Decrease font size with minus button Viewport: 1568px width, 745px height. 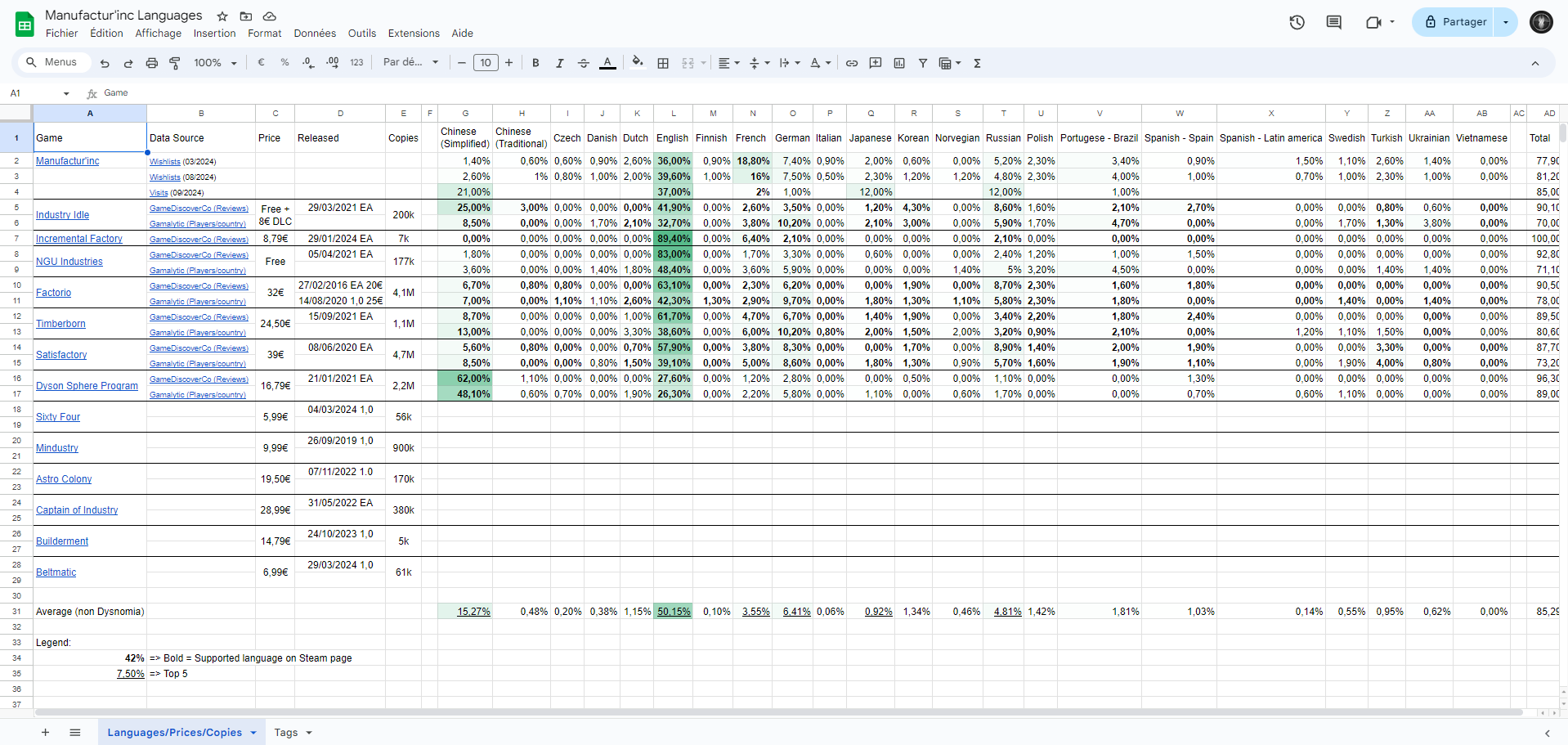click(x=462, y=62)
